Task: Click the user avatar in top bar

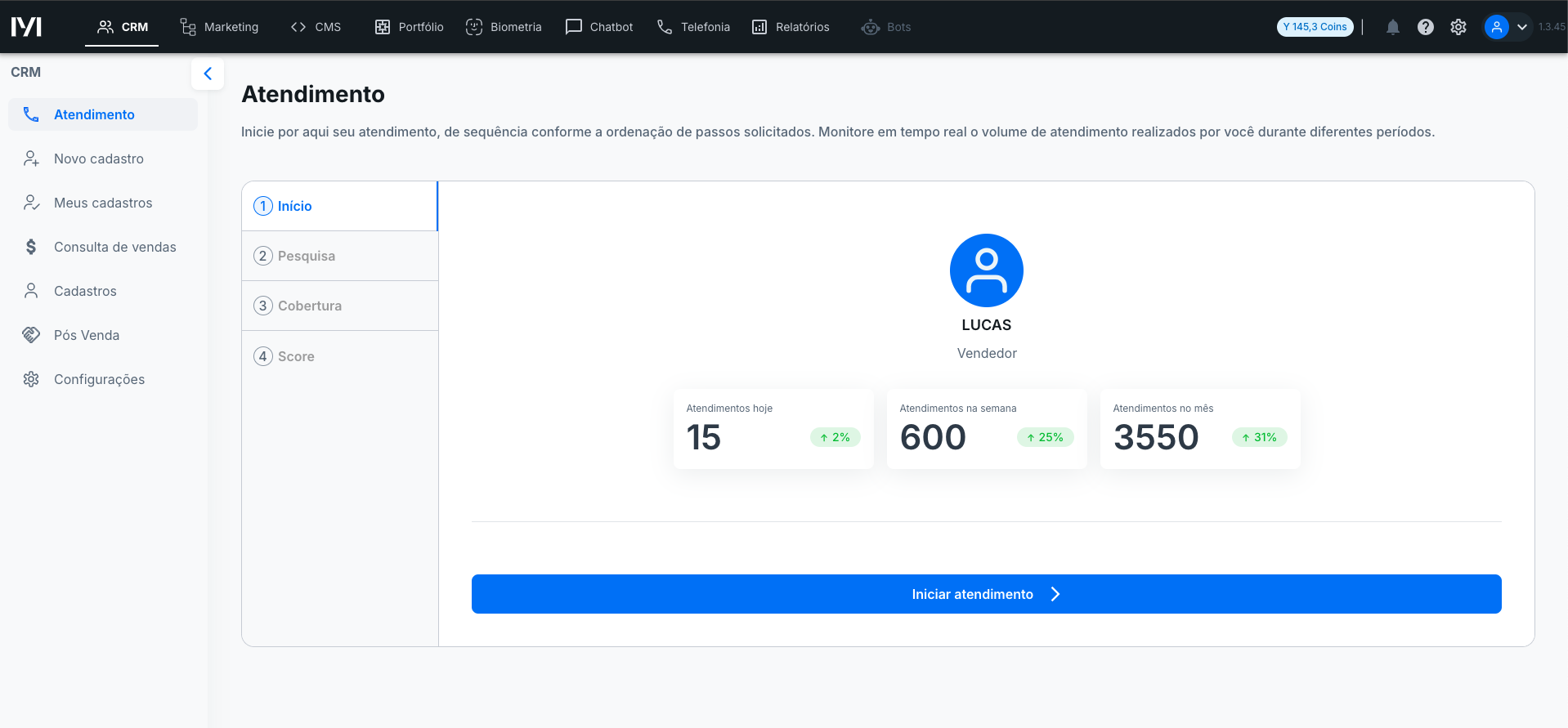Action: pos(1496,27)
